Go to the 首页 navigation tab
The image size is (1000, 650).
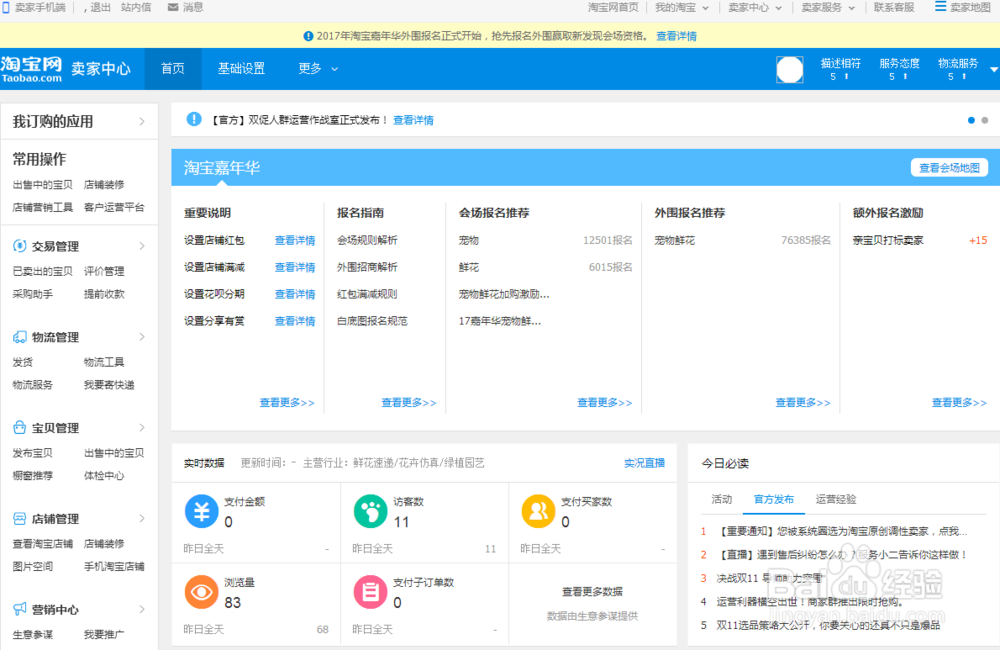[x=173, y=69]
